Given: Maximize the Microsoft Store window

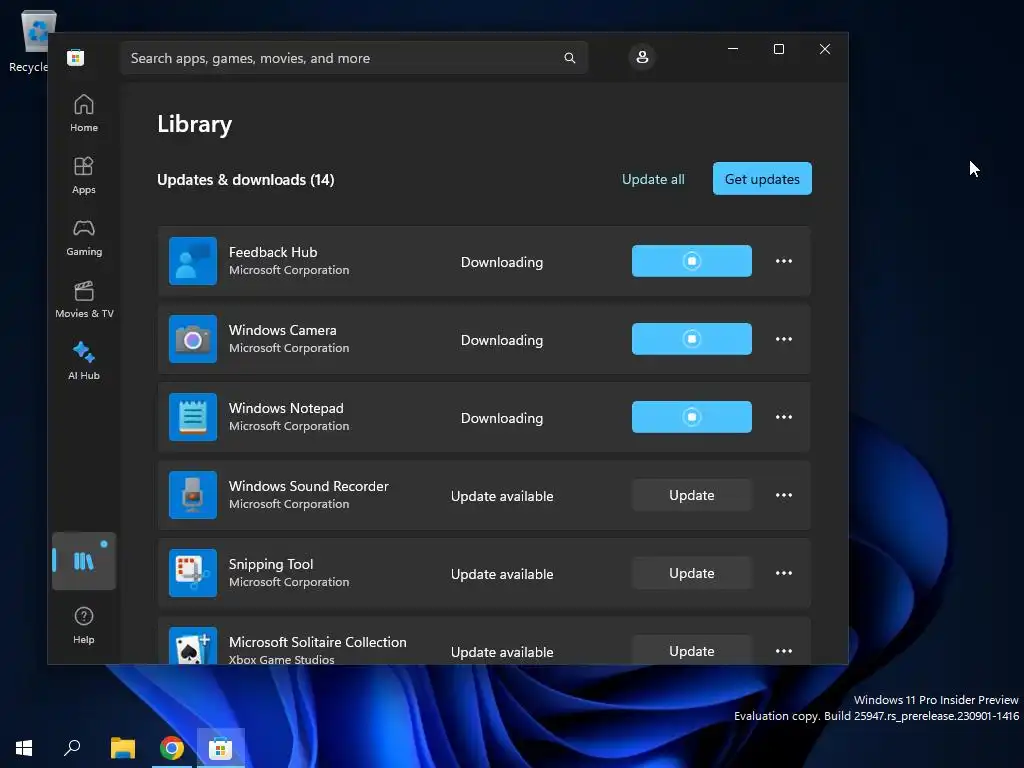Looking at the screenshot, I should [x=778, y=49].
